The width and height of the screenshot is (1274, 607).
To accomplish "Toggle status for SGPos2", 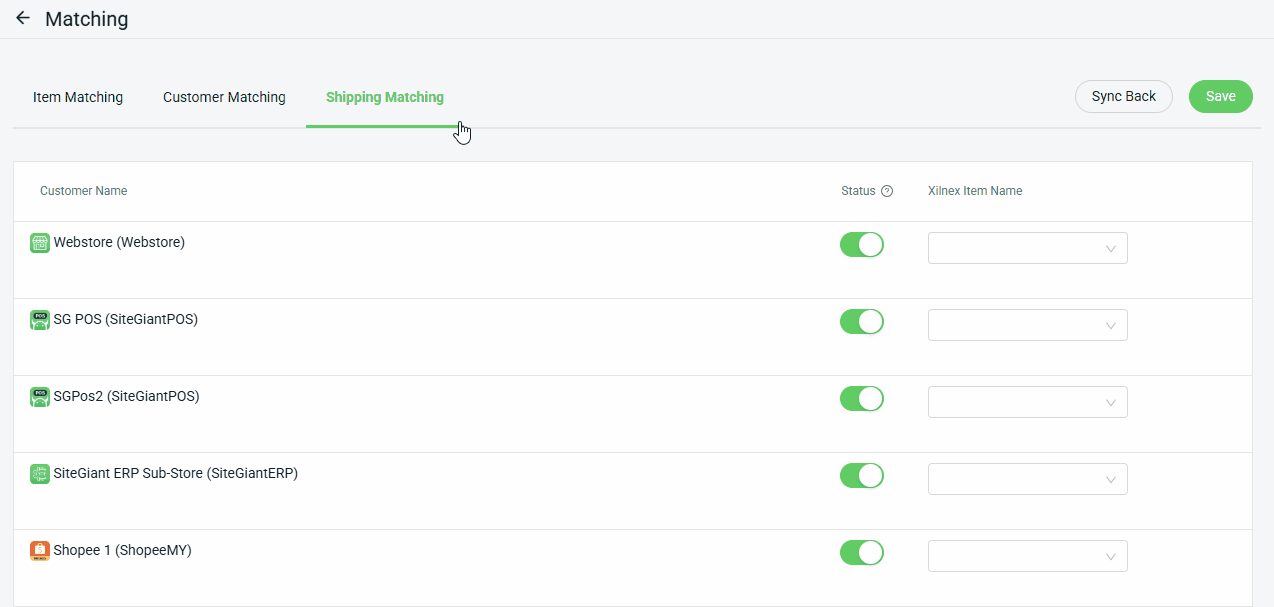I will pyautogui.click(x=861, y=399).
